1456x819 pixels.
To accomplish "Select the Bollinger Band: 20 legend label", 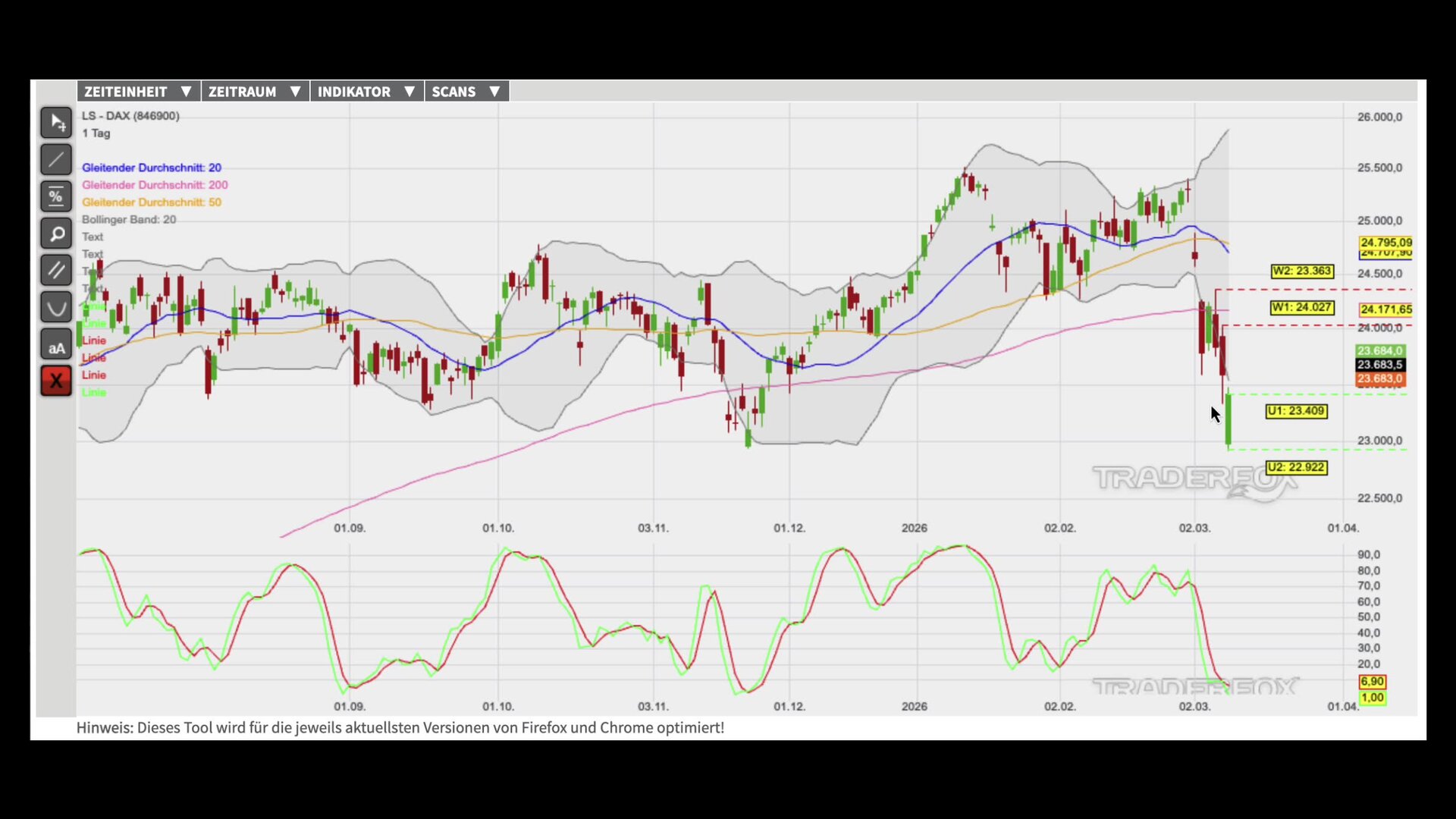I will (x=129, y=220).
